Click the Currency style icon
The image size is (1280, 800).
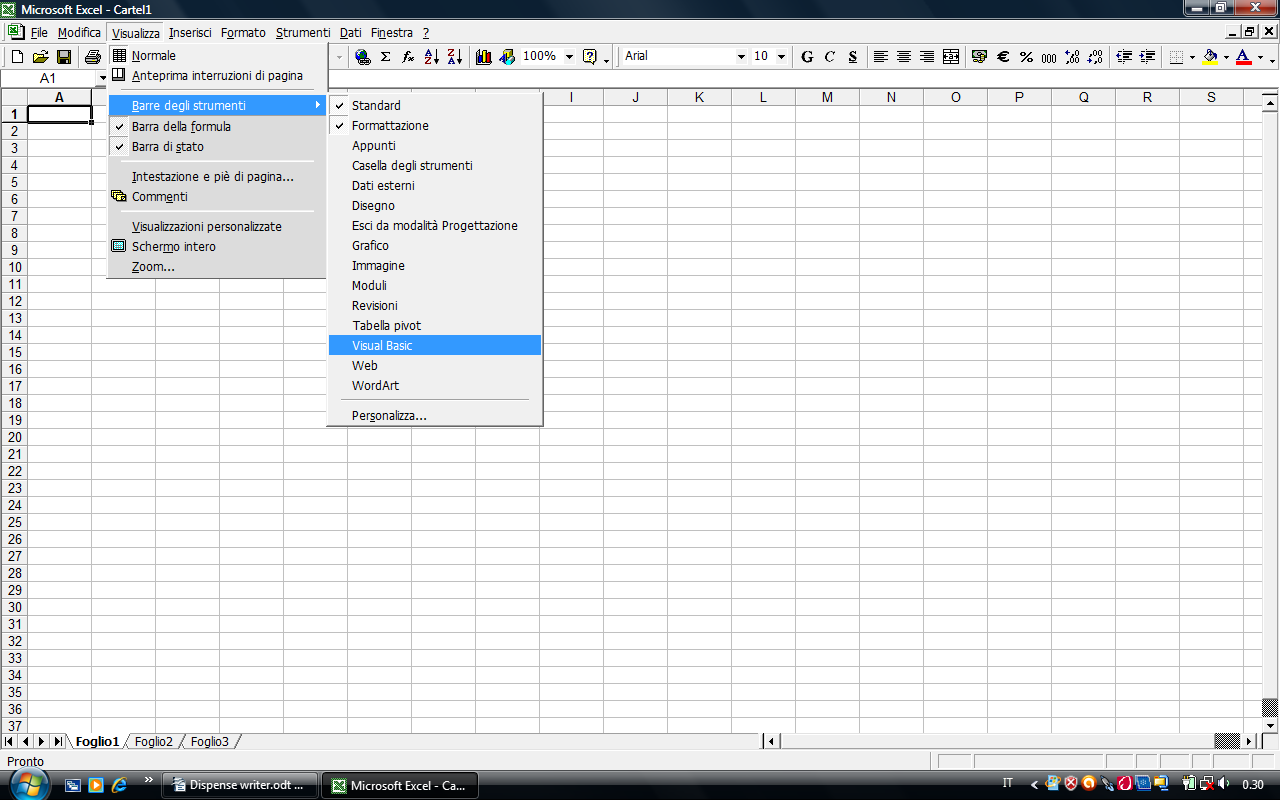(979, 57)
